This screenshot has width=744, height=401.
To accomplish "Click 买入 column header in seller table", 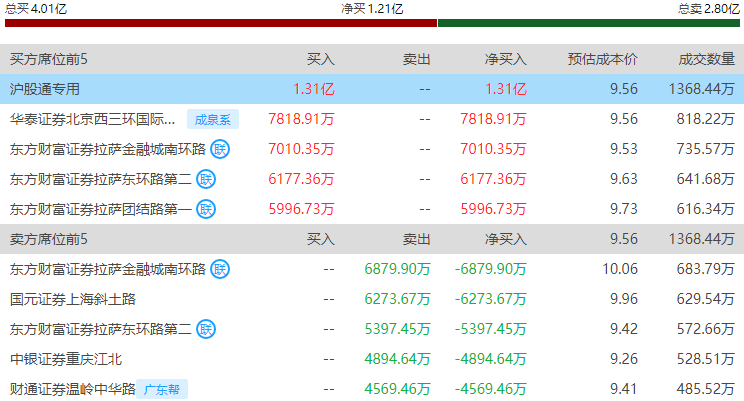I will pyautogui.click(x=321, y=239).
